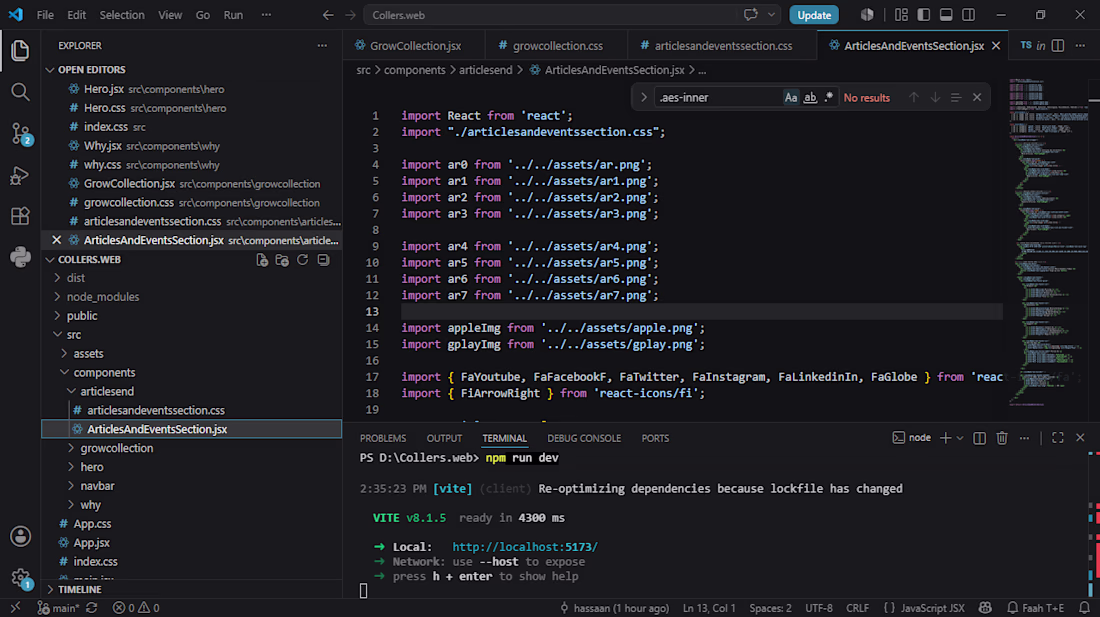This screenshot has width=1100, height=617.
Task: Open the chat icon in title bar
Action: (x=751, y=15)
